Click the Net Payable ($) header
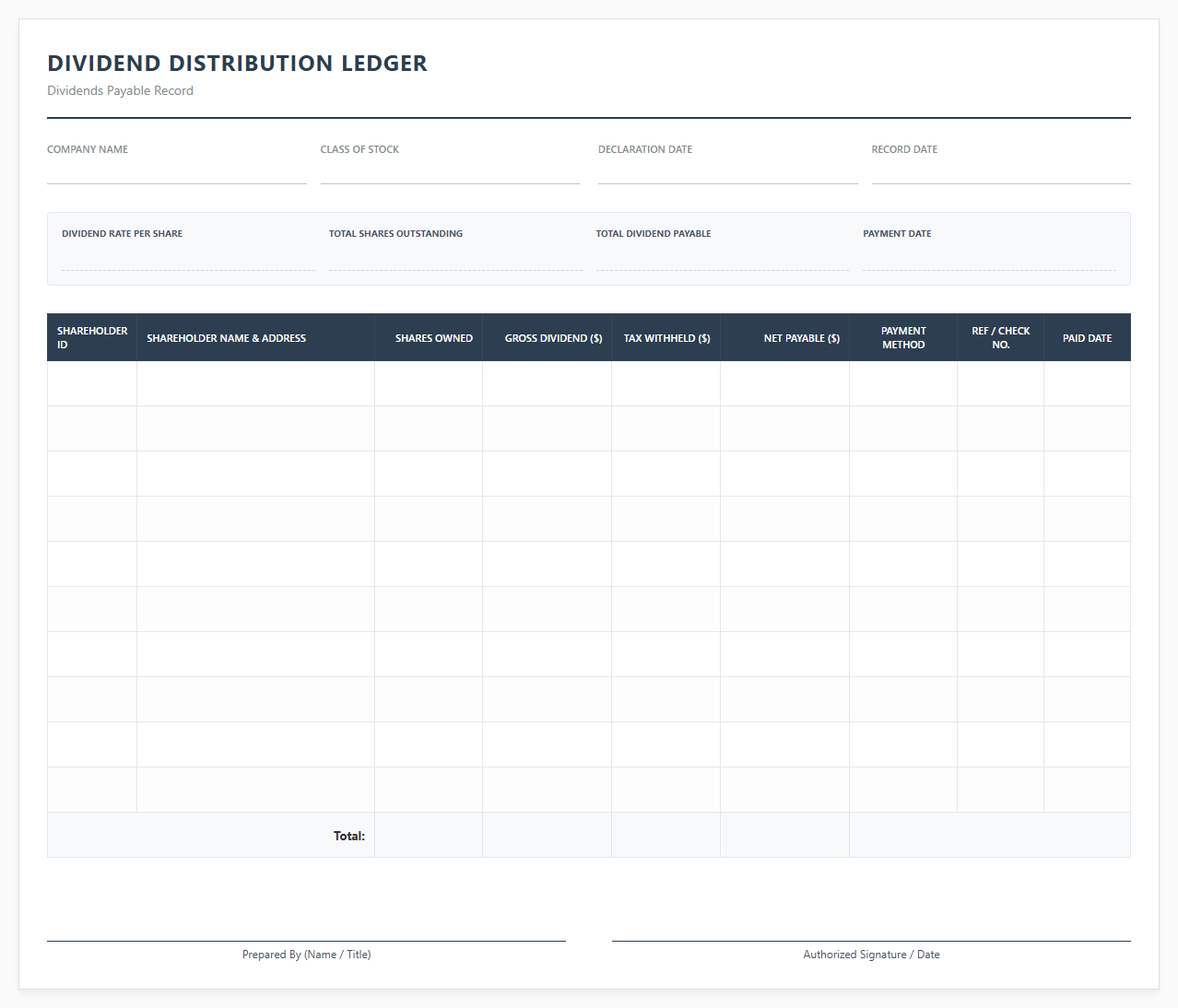 [785, 337]
